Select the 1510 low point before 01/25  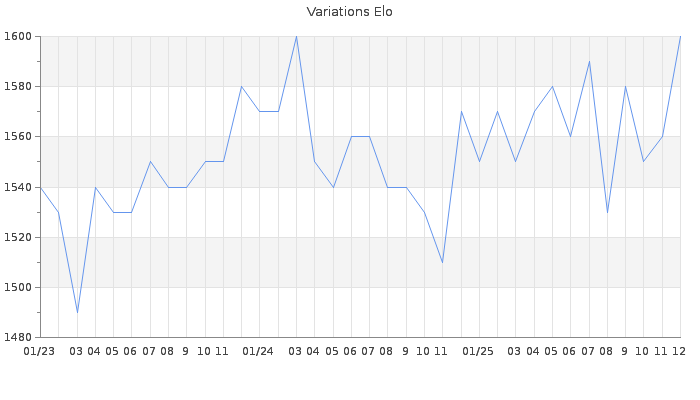(442, 262)
